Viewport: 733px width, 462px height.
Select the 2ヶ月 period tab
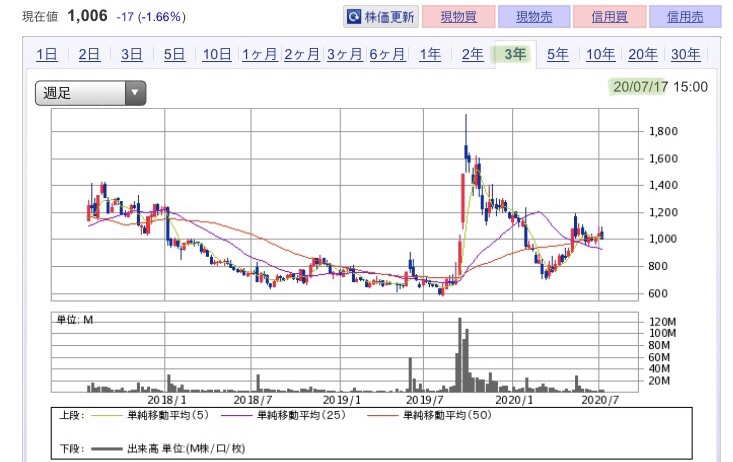[302, 54]
